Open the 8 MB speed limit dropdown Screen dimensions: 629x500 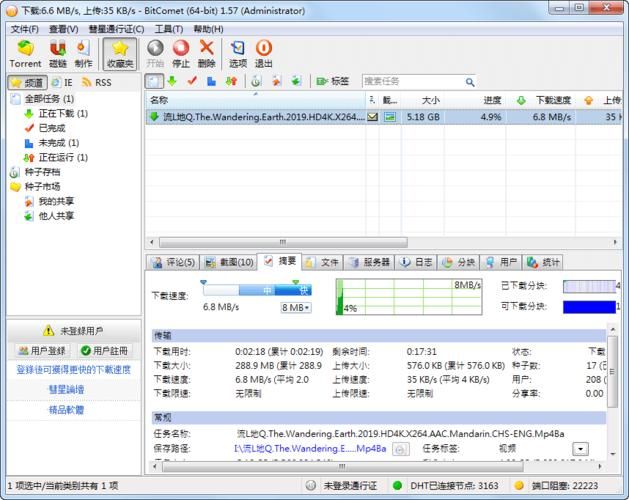point(296,307)
